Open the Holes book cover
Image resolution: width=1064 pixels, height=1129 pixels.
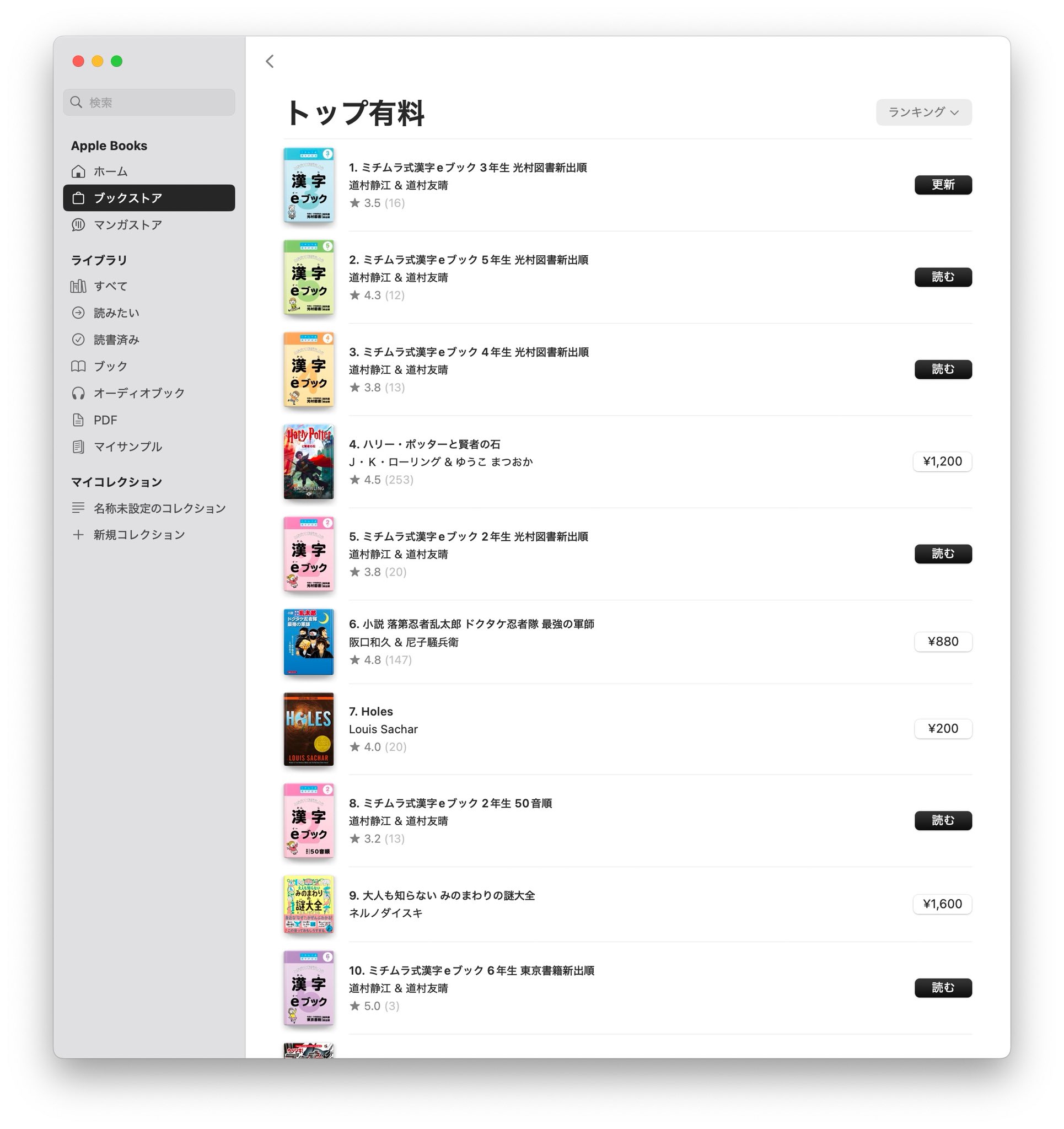[309, 729]
